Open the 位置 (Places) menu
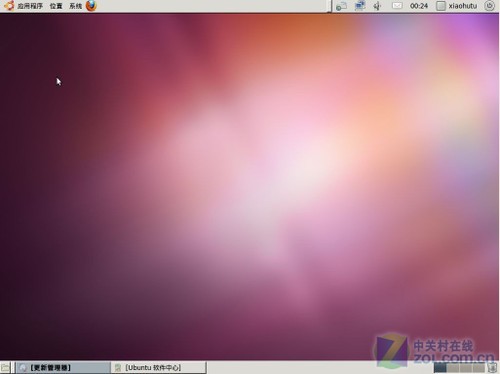The width and height of the screenshot is (500, 374). pyautogui.click(x=56, y=6)
